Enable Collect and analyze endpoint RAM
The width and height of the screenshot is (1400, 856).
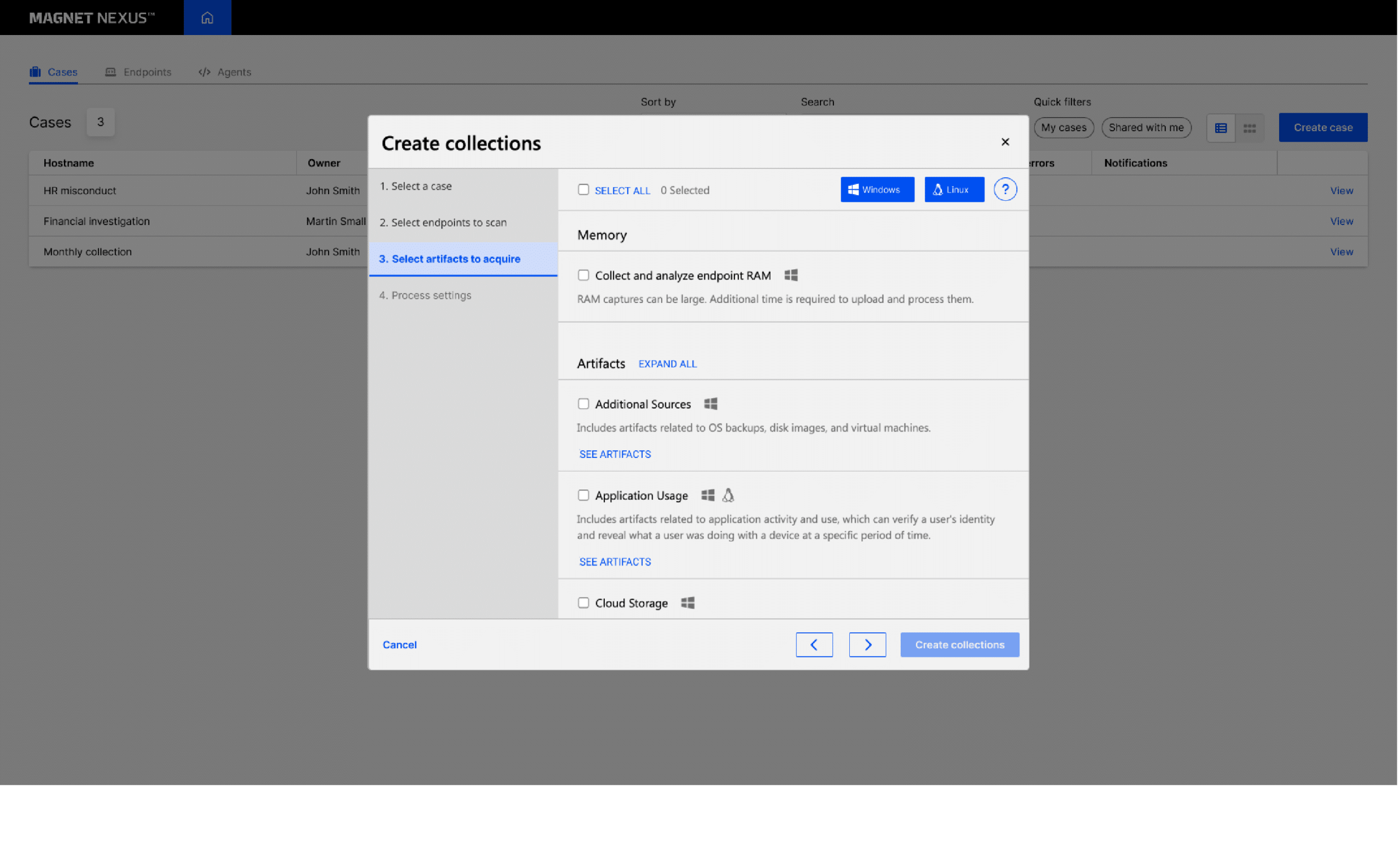[x=583, y=275]
